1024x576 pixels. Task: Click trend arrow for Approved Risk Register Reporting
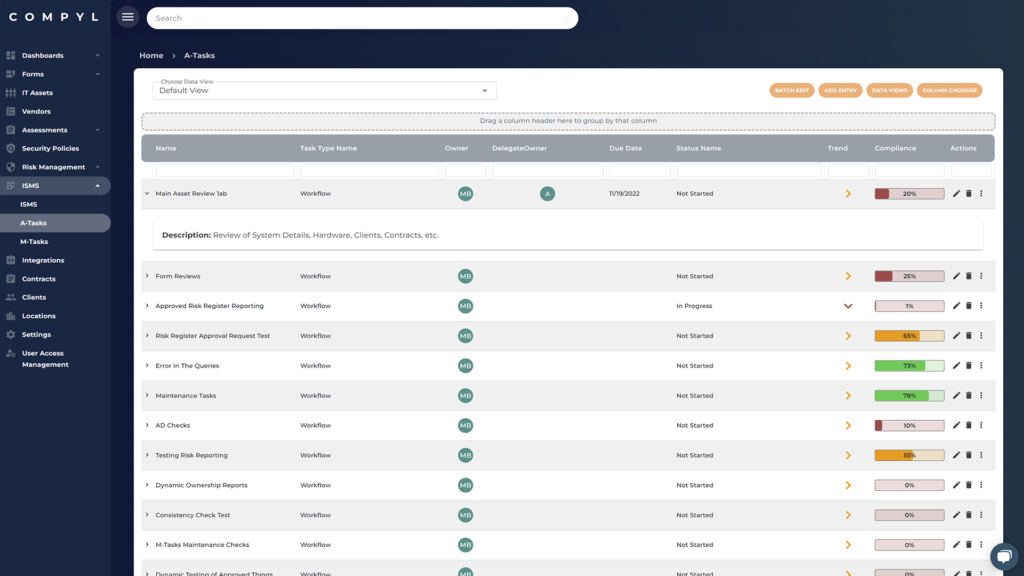[x=848, y=306]
